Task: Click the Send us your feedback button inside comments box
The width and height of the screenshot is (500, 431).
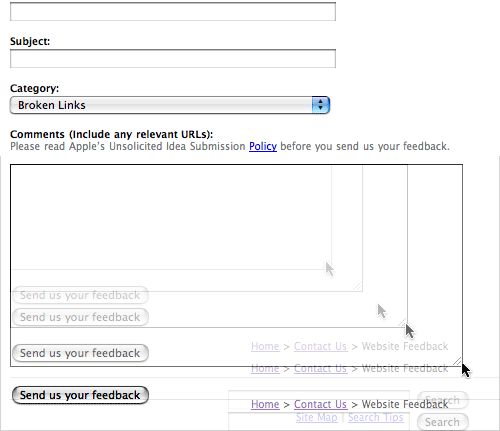Action: coord(80,353)
